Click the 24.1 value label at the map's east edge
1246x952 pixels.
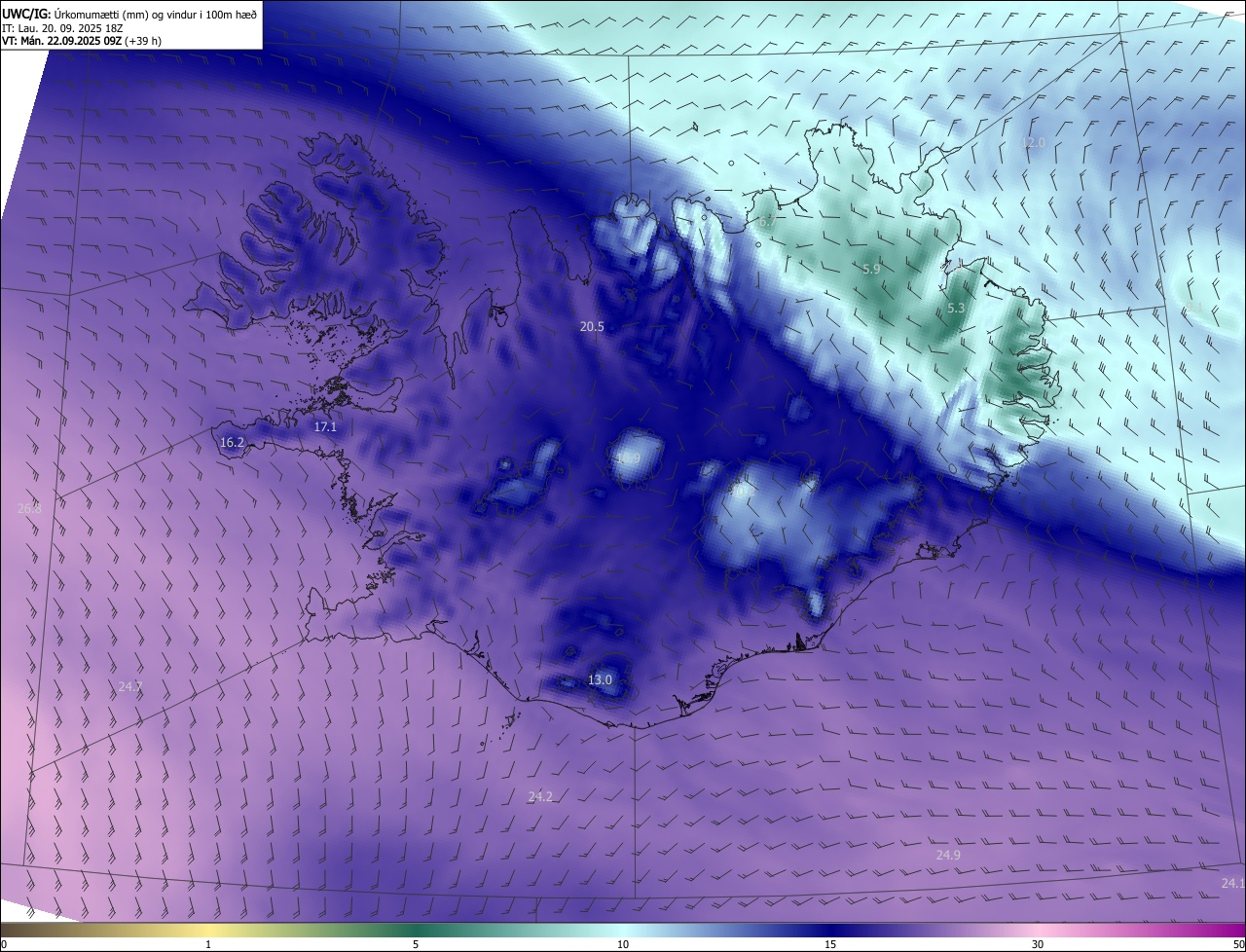[x=1232, y=883]
